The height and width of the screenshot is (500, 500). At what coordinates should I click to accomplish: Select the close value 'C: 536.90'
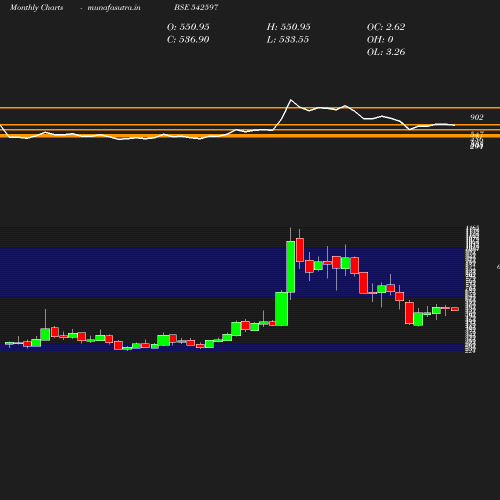tap(188, 40)
